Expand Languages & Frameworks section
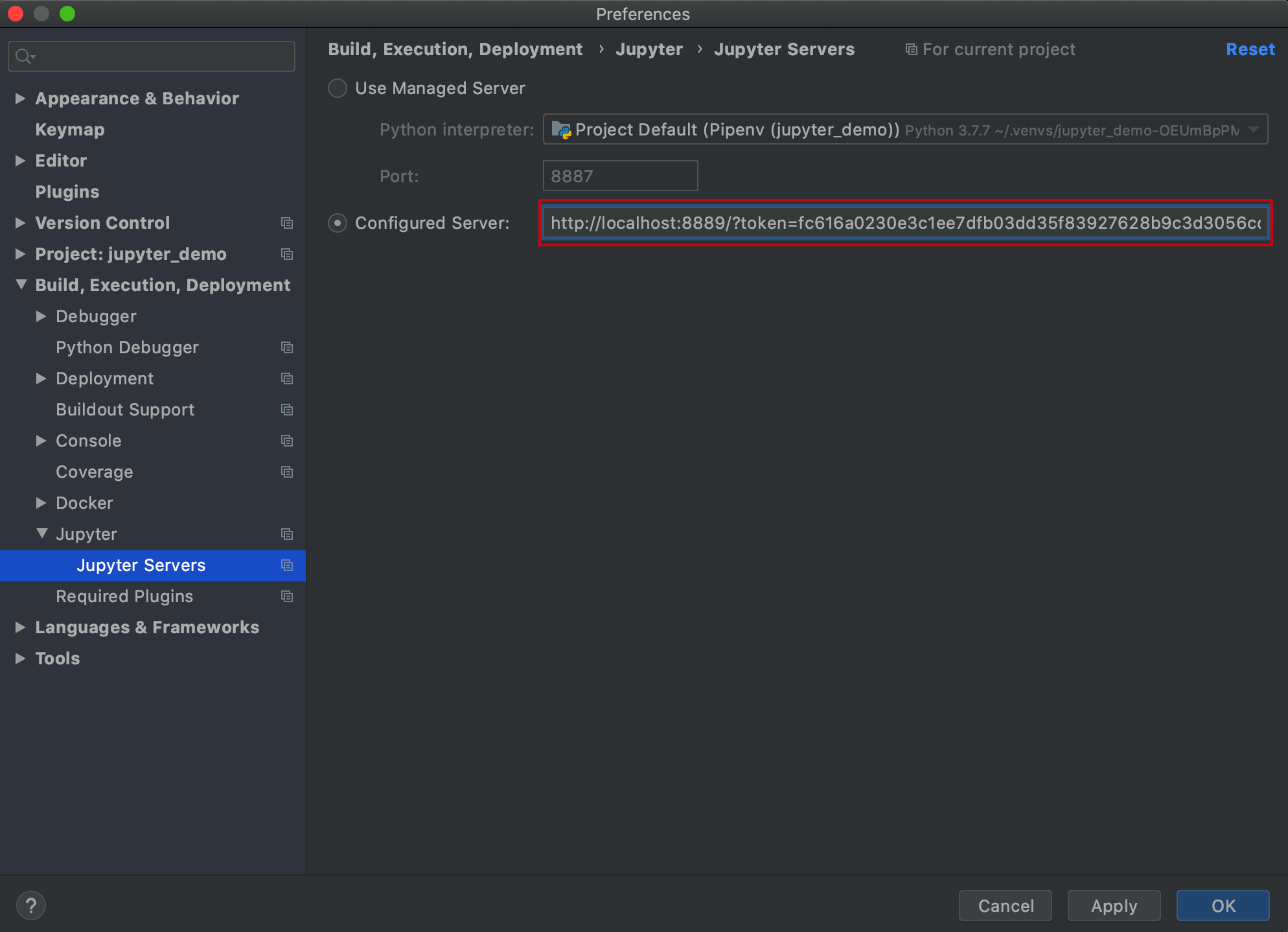1288x932 pixels. coord(20,627)
